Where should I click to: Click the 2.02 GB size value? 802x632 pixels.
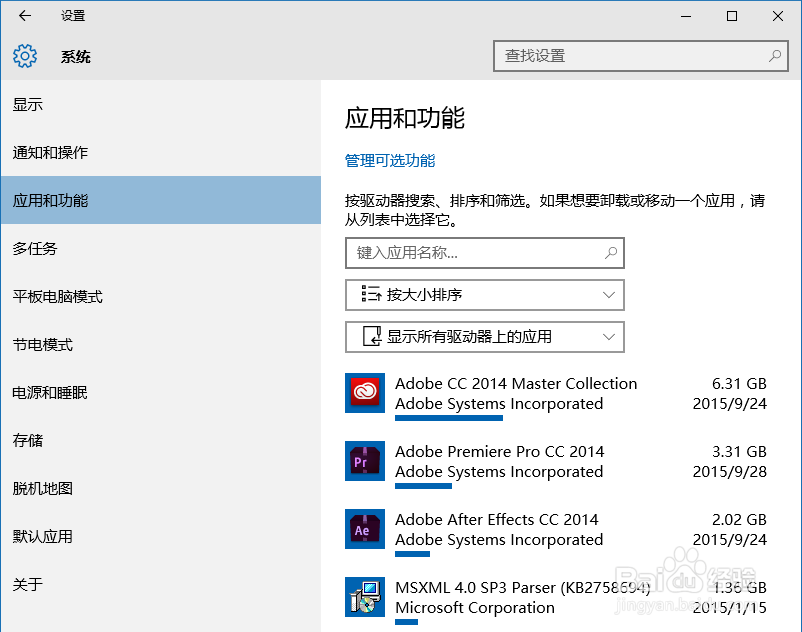tap(739, 519)
